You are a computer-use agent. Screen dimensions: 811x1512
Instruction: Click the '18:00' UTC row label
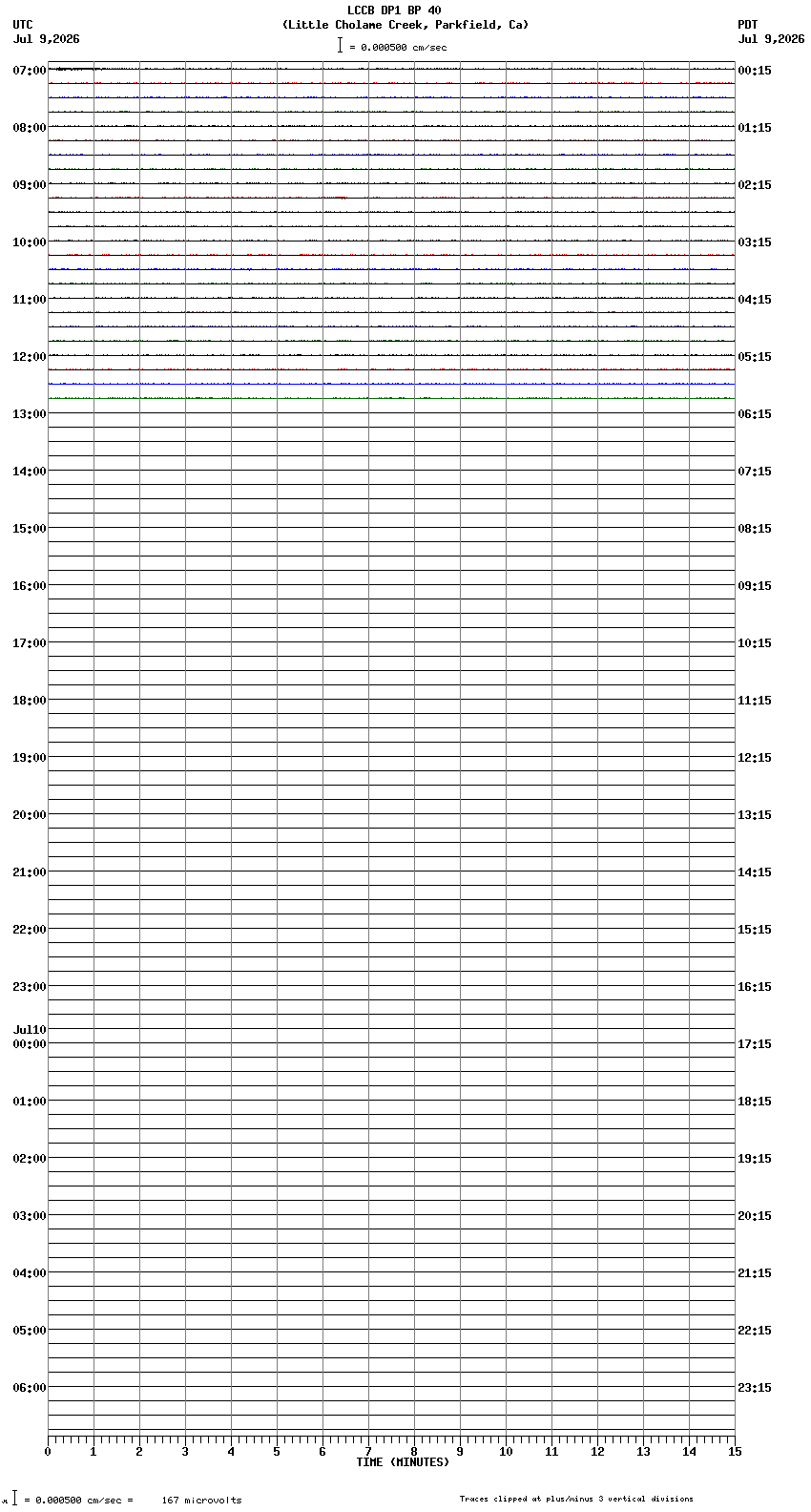pyautogui.click(x=30, y=701)
